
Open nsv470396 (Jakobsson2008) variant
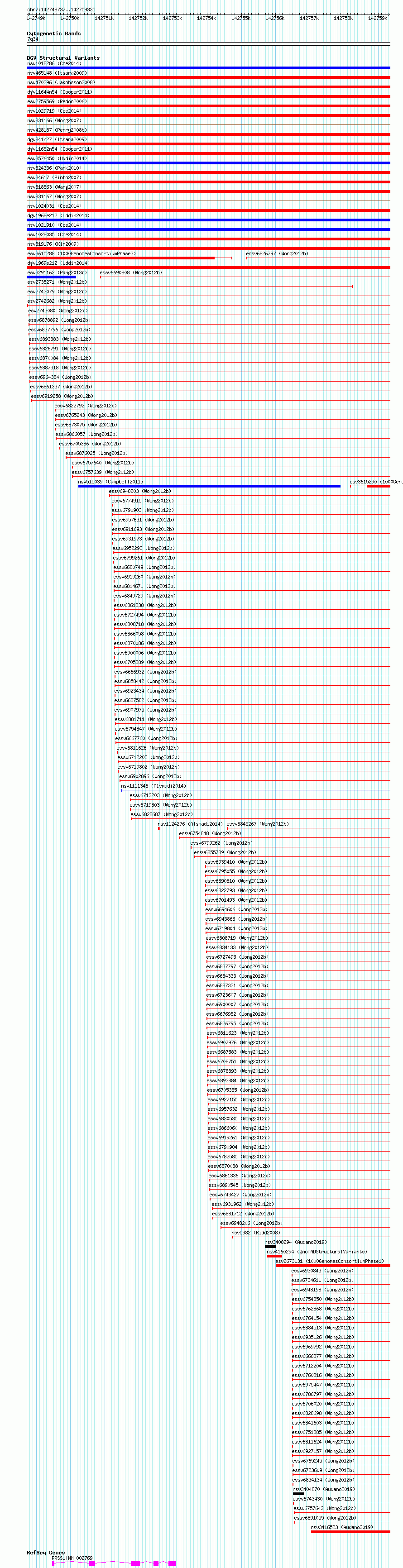[61, 83]
